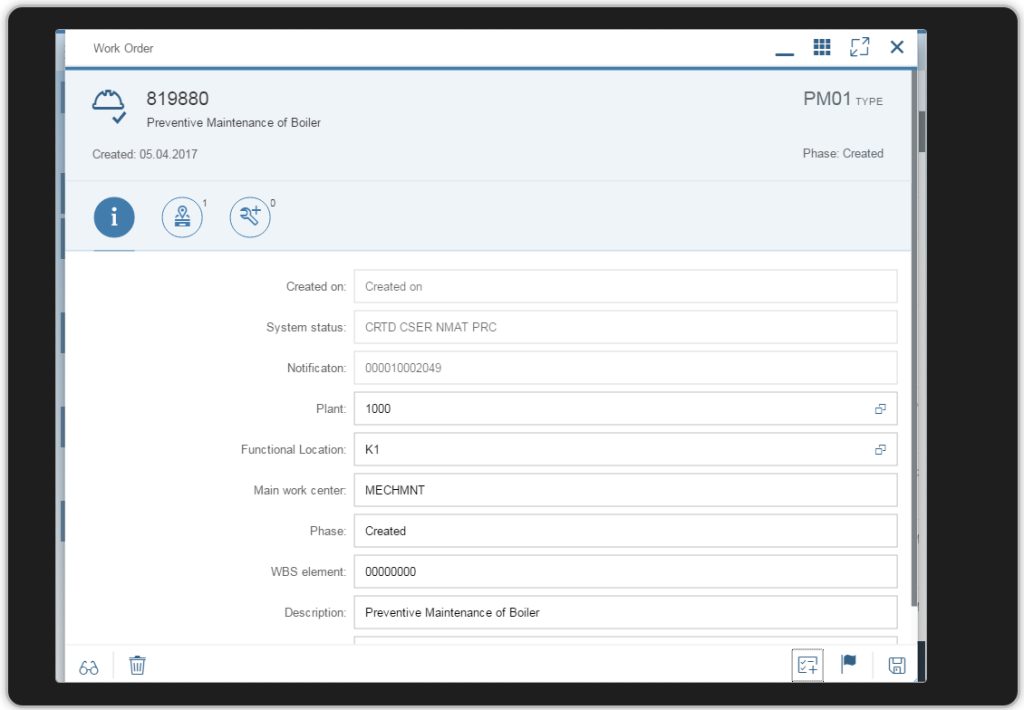Screen dimensions: 1024x710
Task: Click the flag icon in footer
Action: [x=848, y=664]
